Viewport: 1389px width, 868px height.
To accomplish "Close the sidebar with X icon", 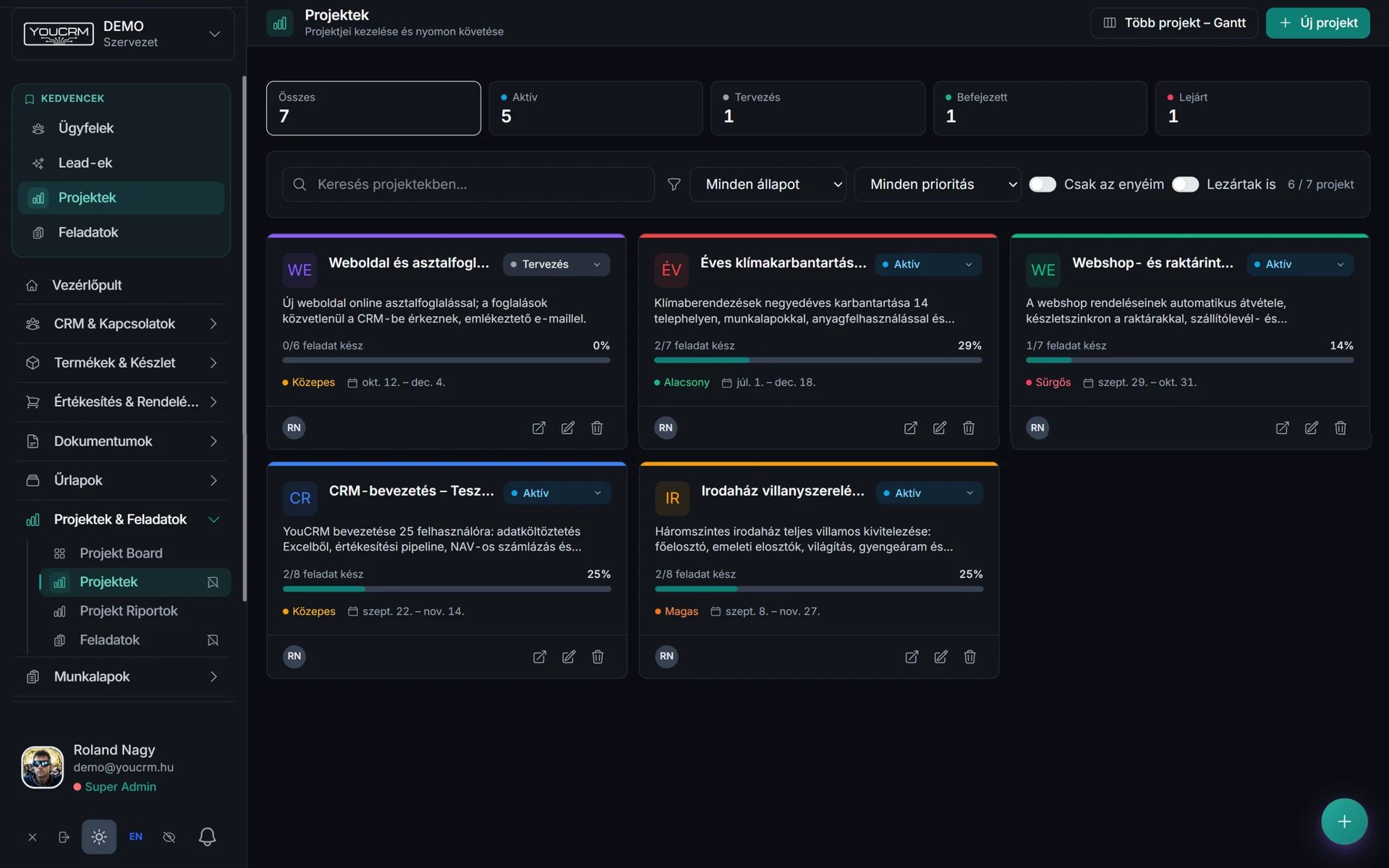I will [x=33, y=837].
